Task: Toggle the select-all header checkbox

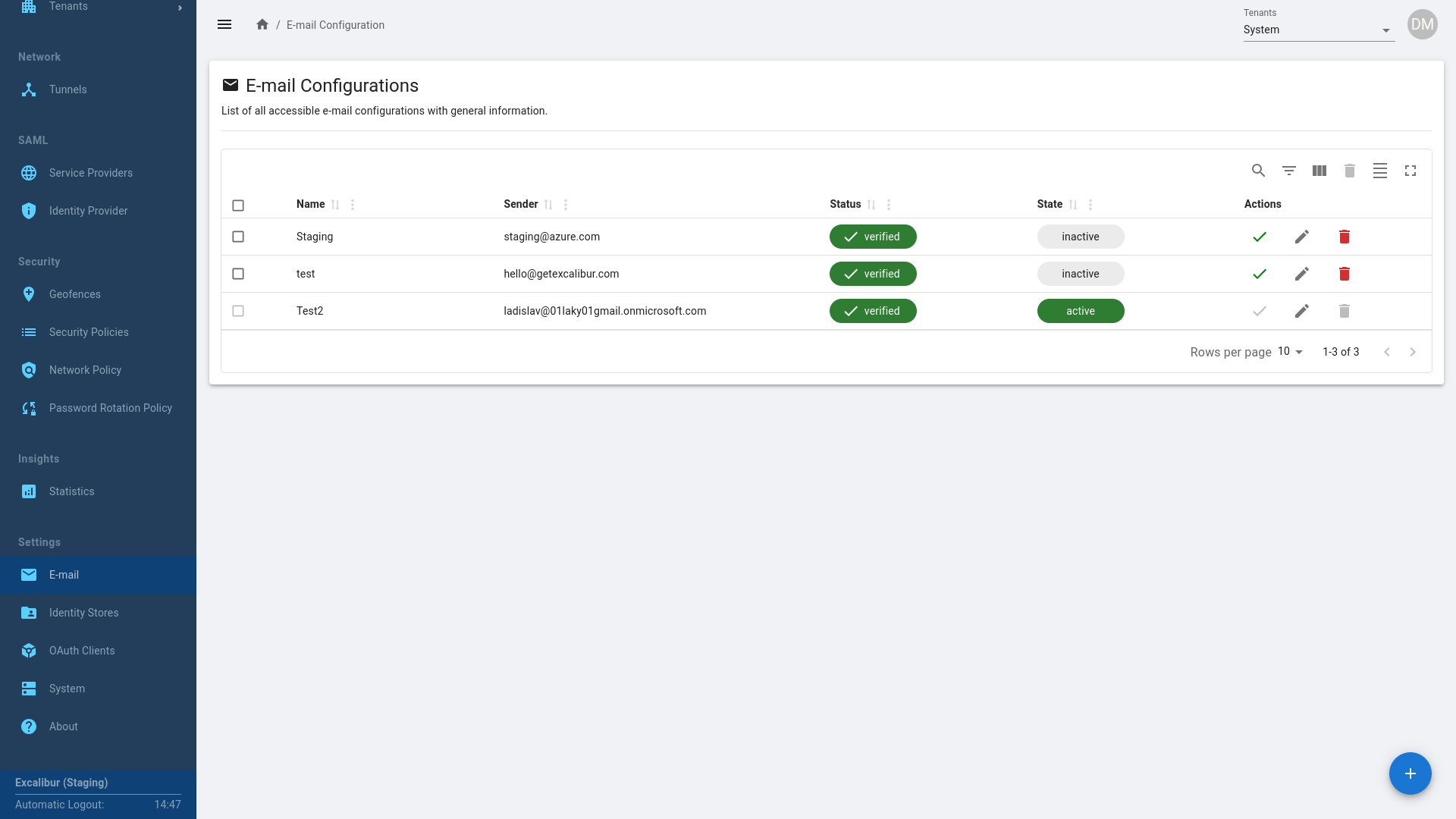Action: point(238,206)
